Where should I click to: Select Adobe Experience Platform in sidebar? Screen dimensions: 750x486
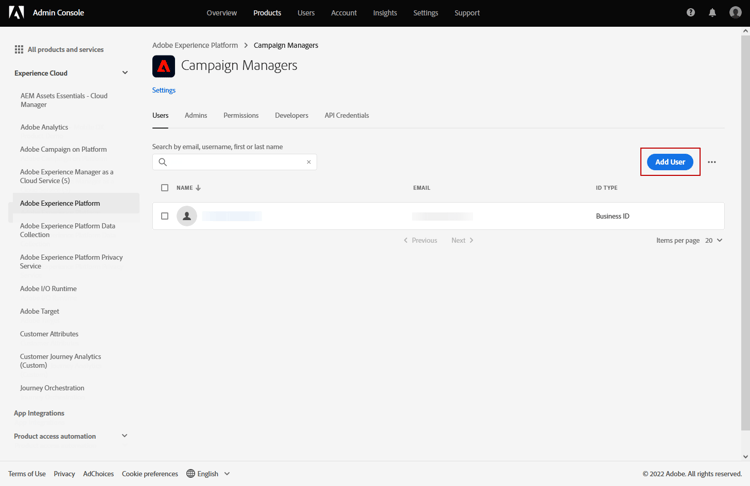(x=76, y=203)
